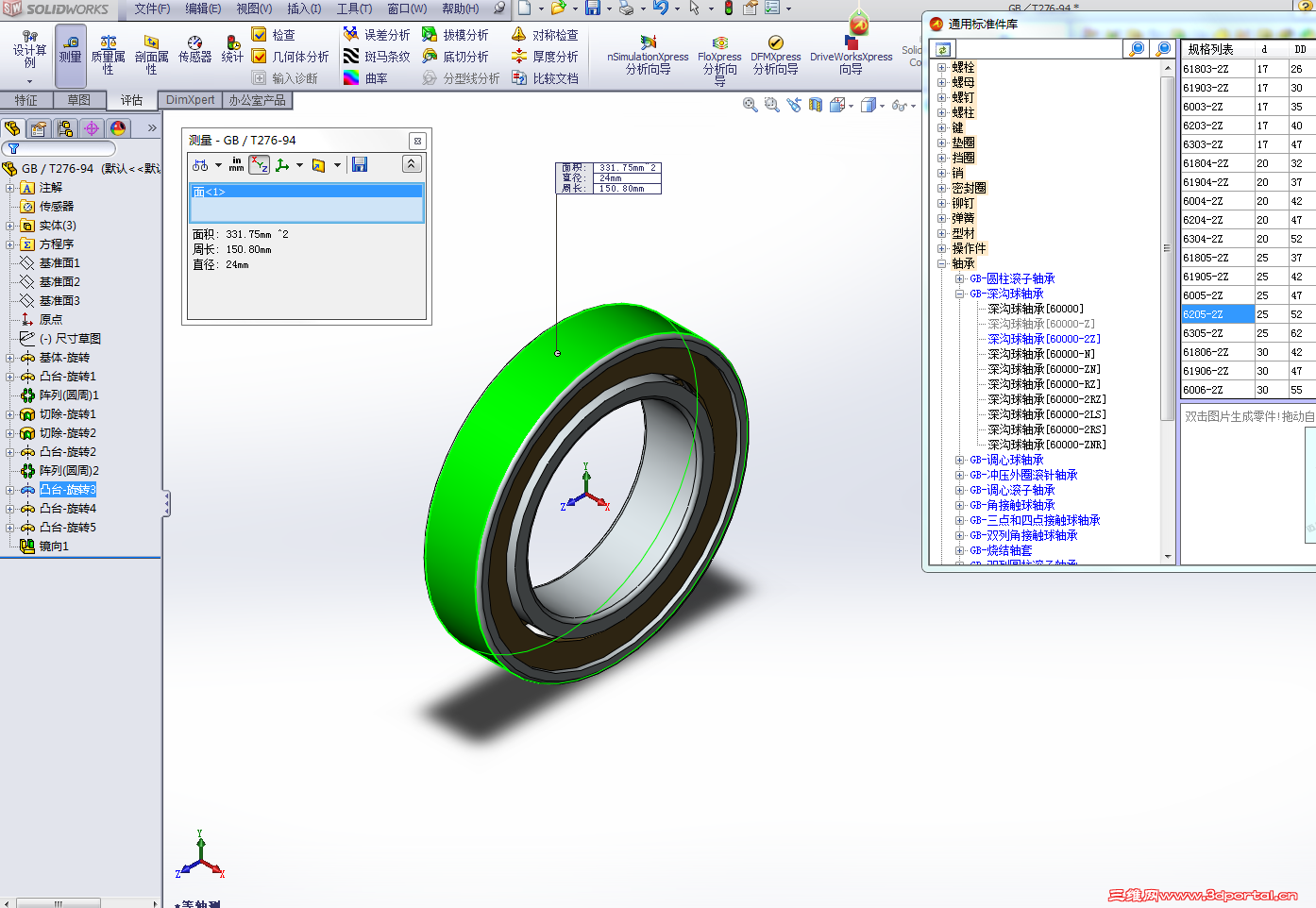Image resolution: width=1316 pixels, height=908 pixels.
Task: Switch to the 特征 features tab
Action: [26, 100]
